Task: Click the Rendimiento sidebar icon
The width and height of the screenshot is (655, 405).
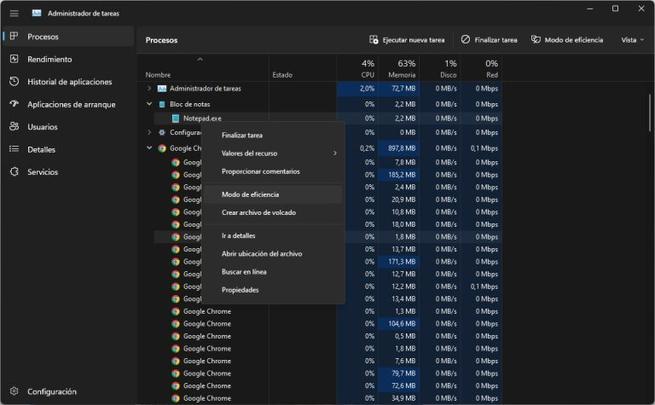Action: (x=14, y=59)
